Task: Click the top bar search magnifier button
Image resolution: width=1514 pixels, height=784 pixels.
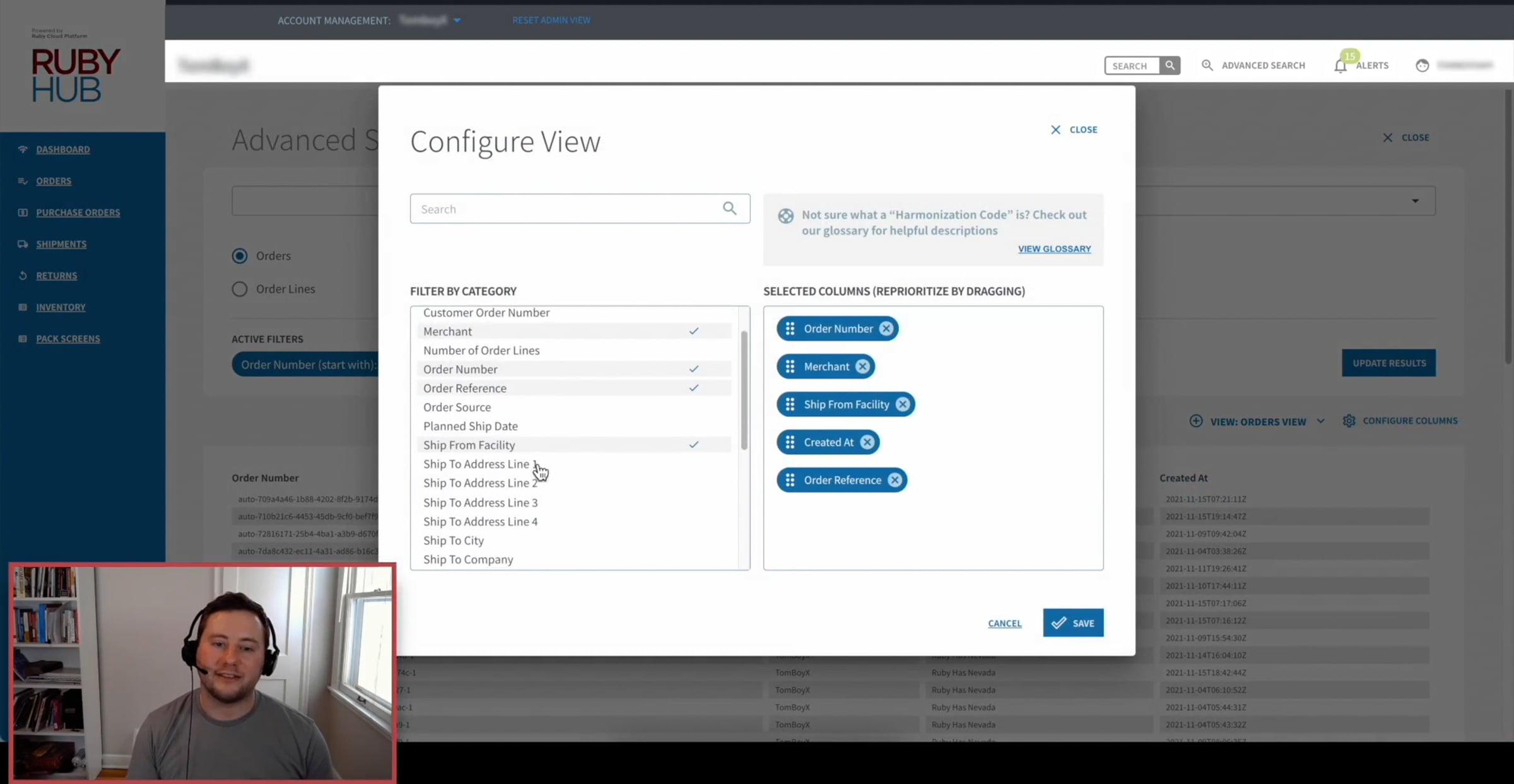Action: pos(1170,65)
